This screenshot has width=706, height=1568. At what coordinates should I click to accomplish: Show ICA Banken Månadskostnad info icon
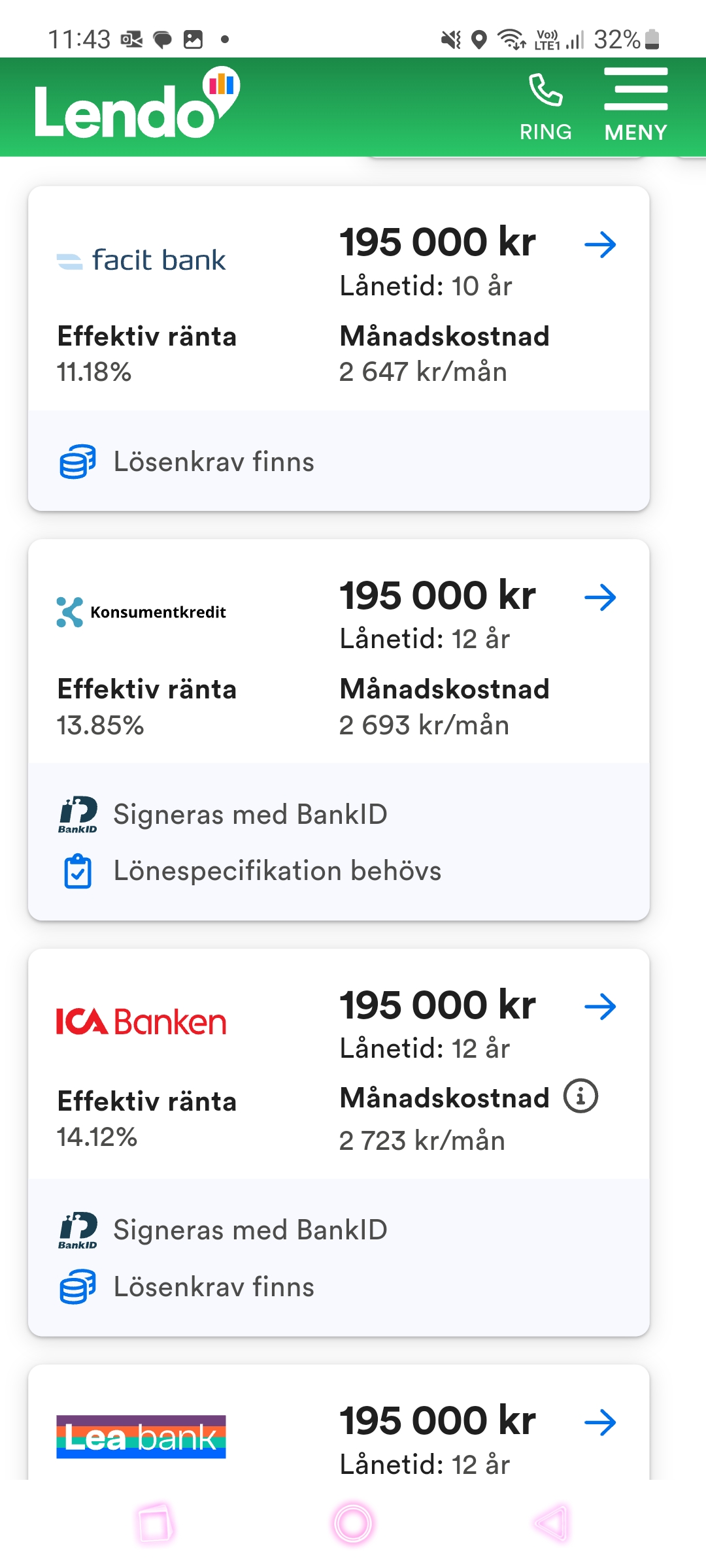[x=580, y=1096]
